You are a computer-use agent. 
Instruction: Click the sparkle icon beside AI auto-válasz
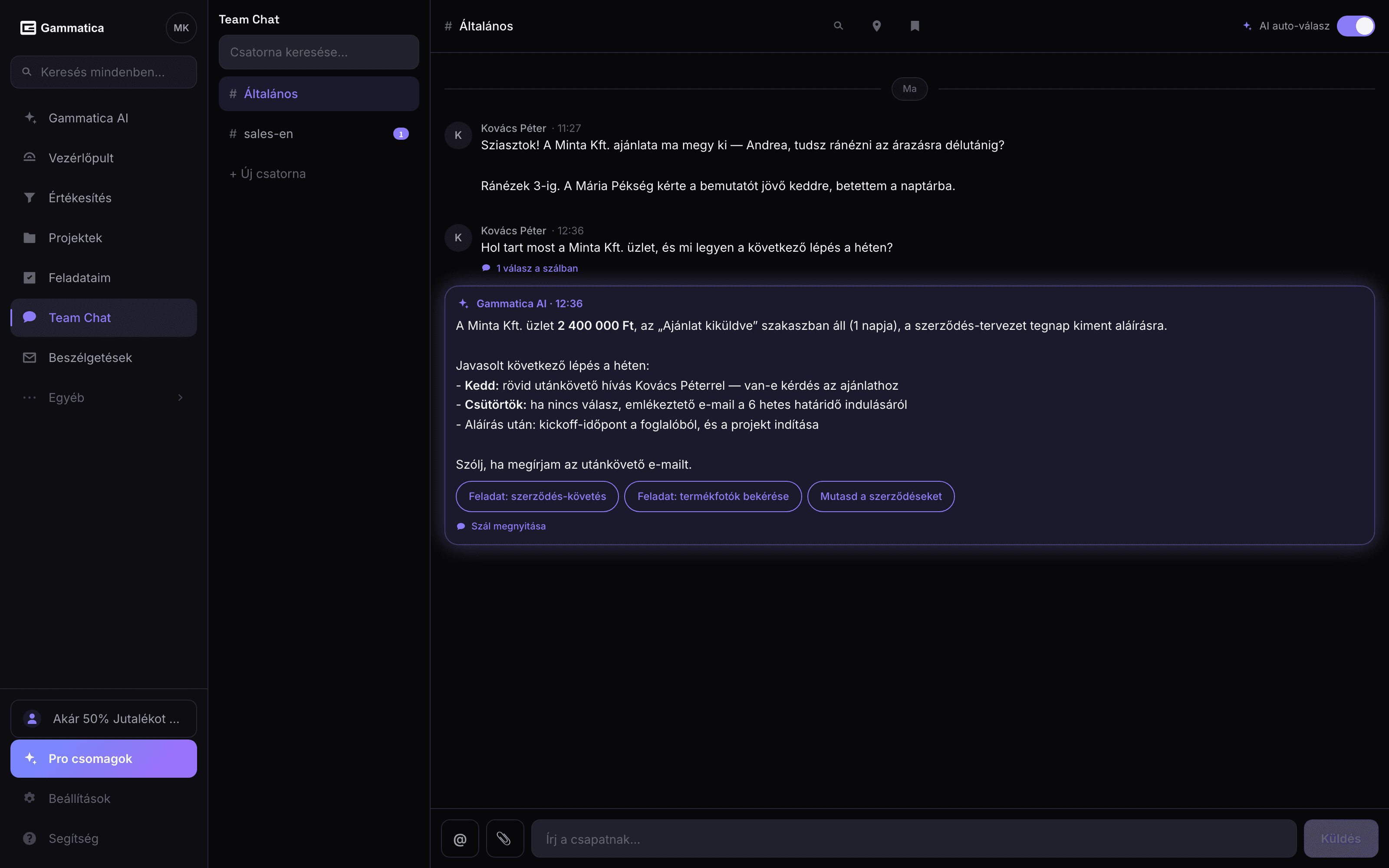1247,26
